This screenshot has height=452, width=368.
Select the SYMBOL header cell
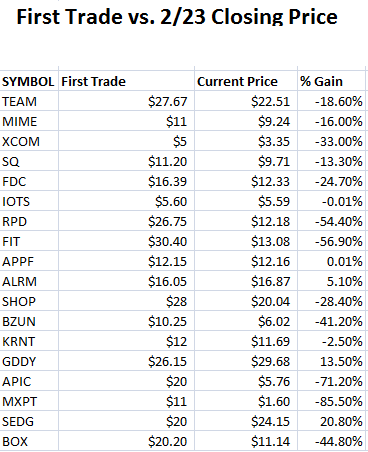29,81
